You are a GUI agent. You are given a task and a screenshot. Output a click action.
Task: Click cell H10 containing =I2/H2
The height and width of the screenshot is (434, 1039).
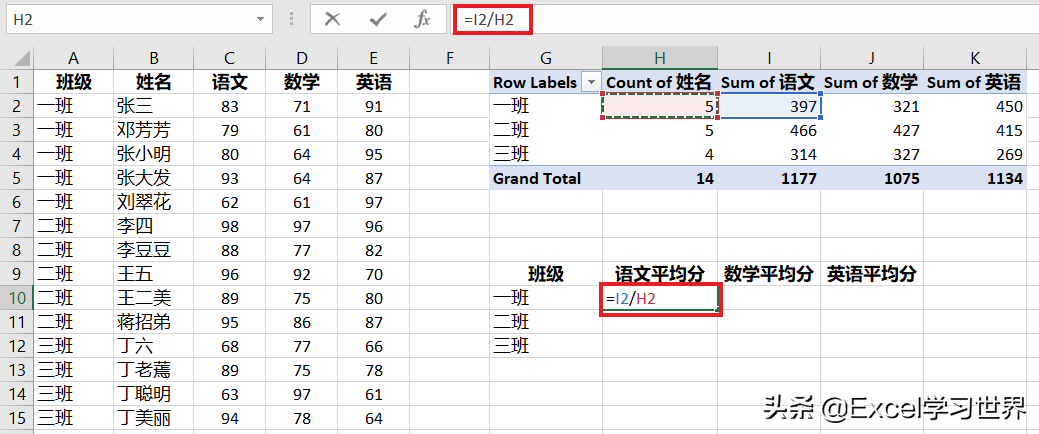click(660, 299)
